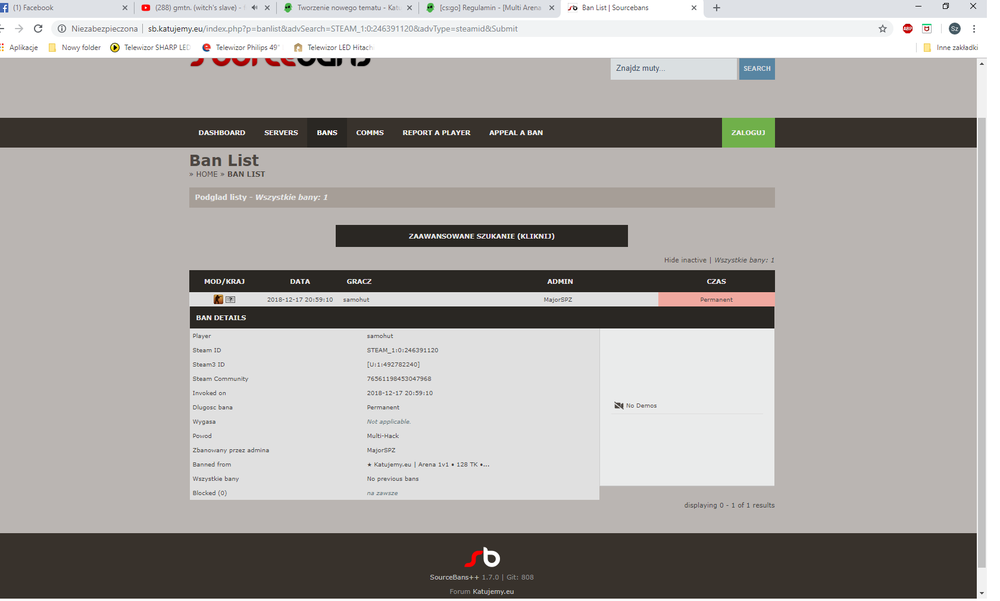
Task: Close the Ban List Sourcebans tab
Action: 694,8
